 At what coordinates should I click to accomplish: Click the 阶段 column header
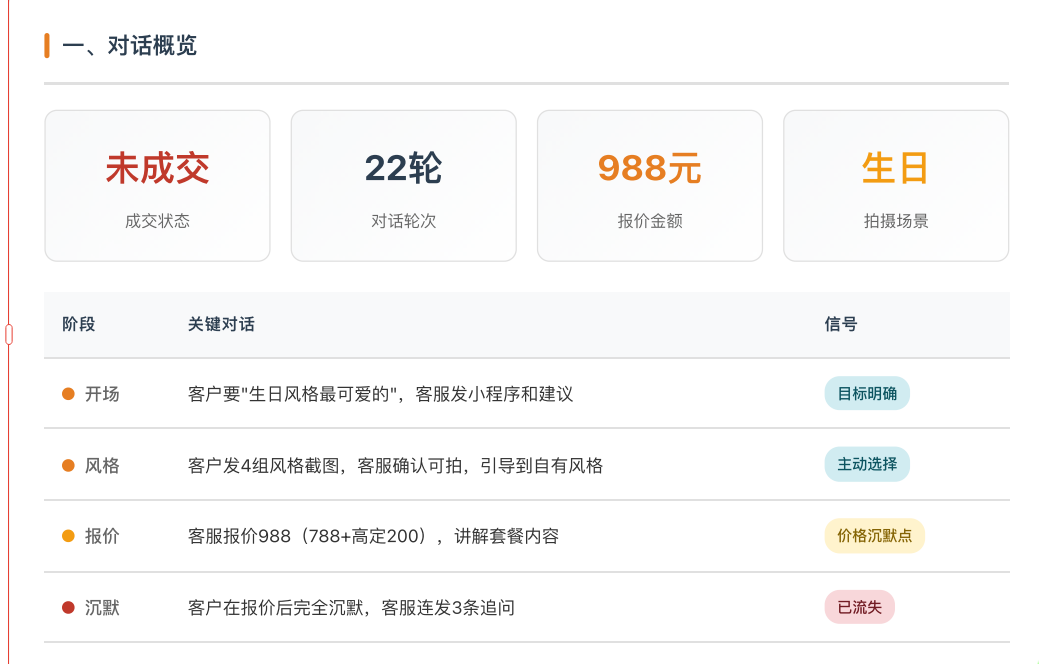79,324
